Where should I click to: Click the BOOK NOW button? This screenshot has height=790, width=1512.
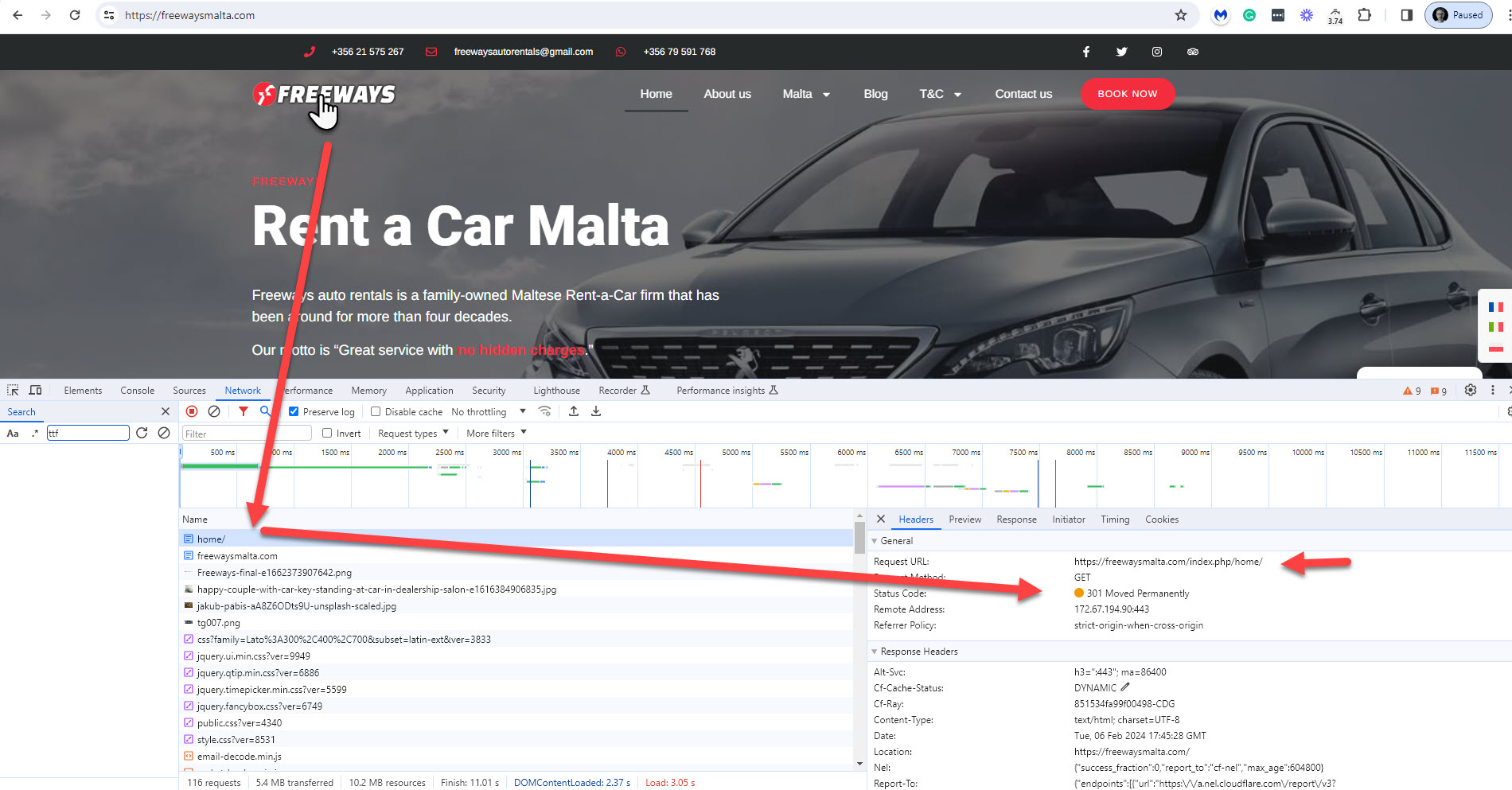(1128, 94)
